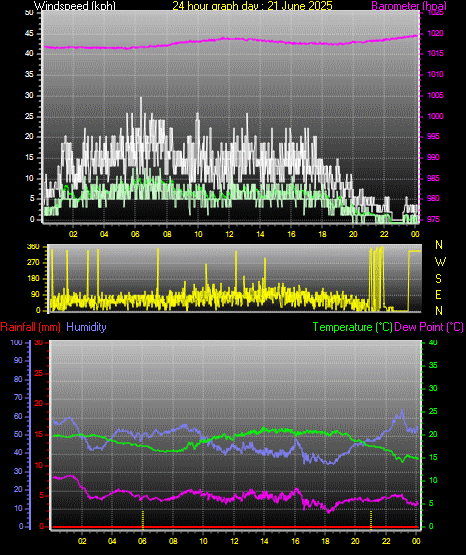Click the "04" hour label under the temperature chart
The width and height of the screenshot is (466, 555).
112,541
